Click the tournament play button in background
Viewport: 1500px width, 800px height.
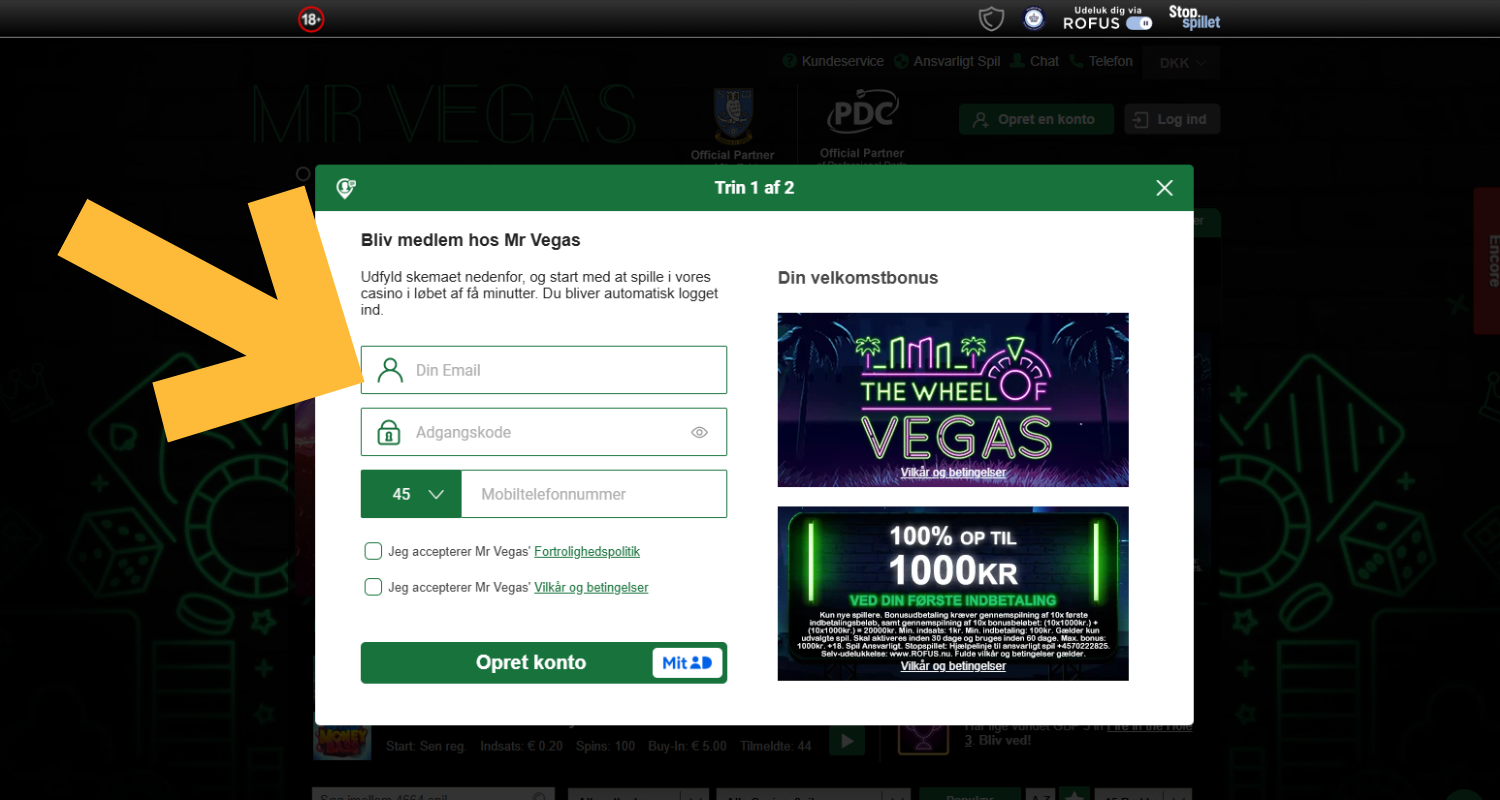[847, 742]
